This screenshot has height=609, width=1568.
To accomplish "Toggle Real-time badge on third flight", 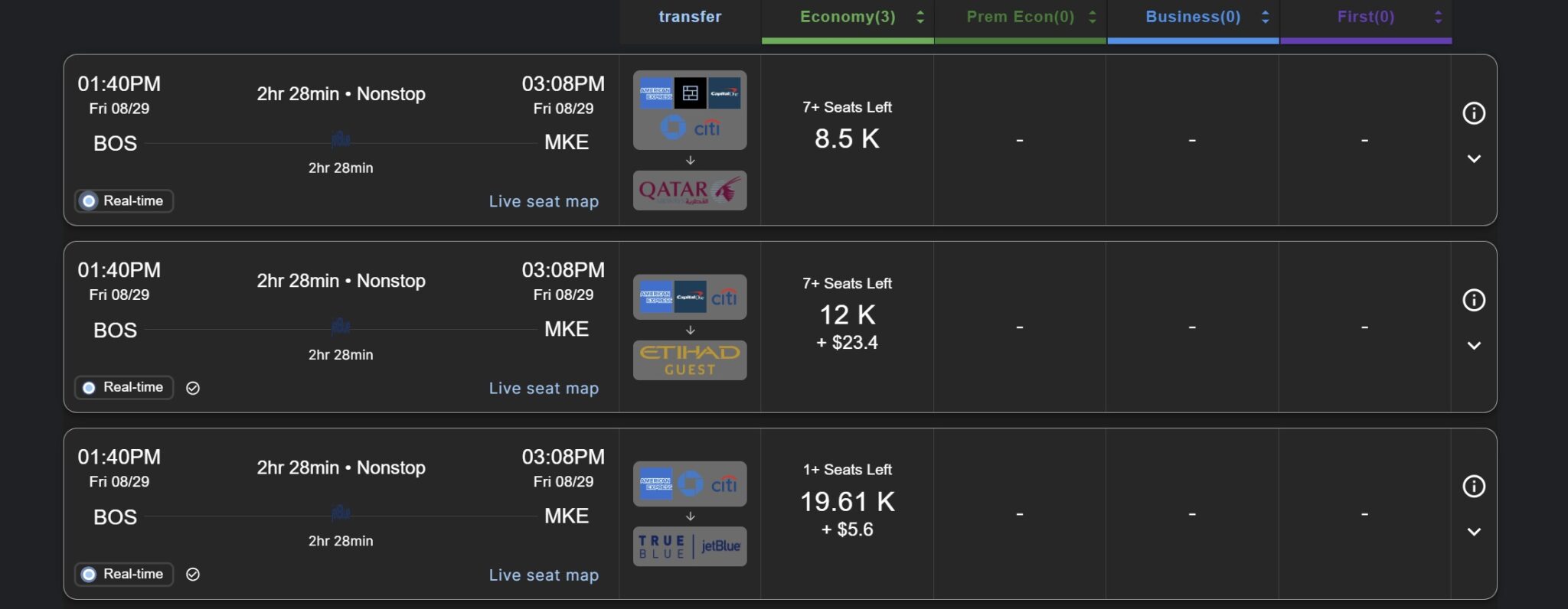I will tap(124, 575).
